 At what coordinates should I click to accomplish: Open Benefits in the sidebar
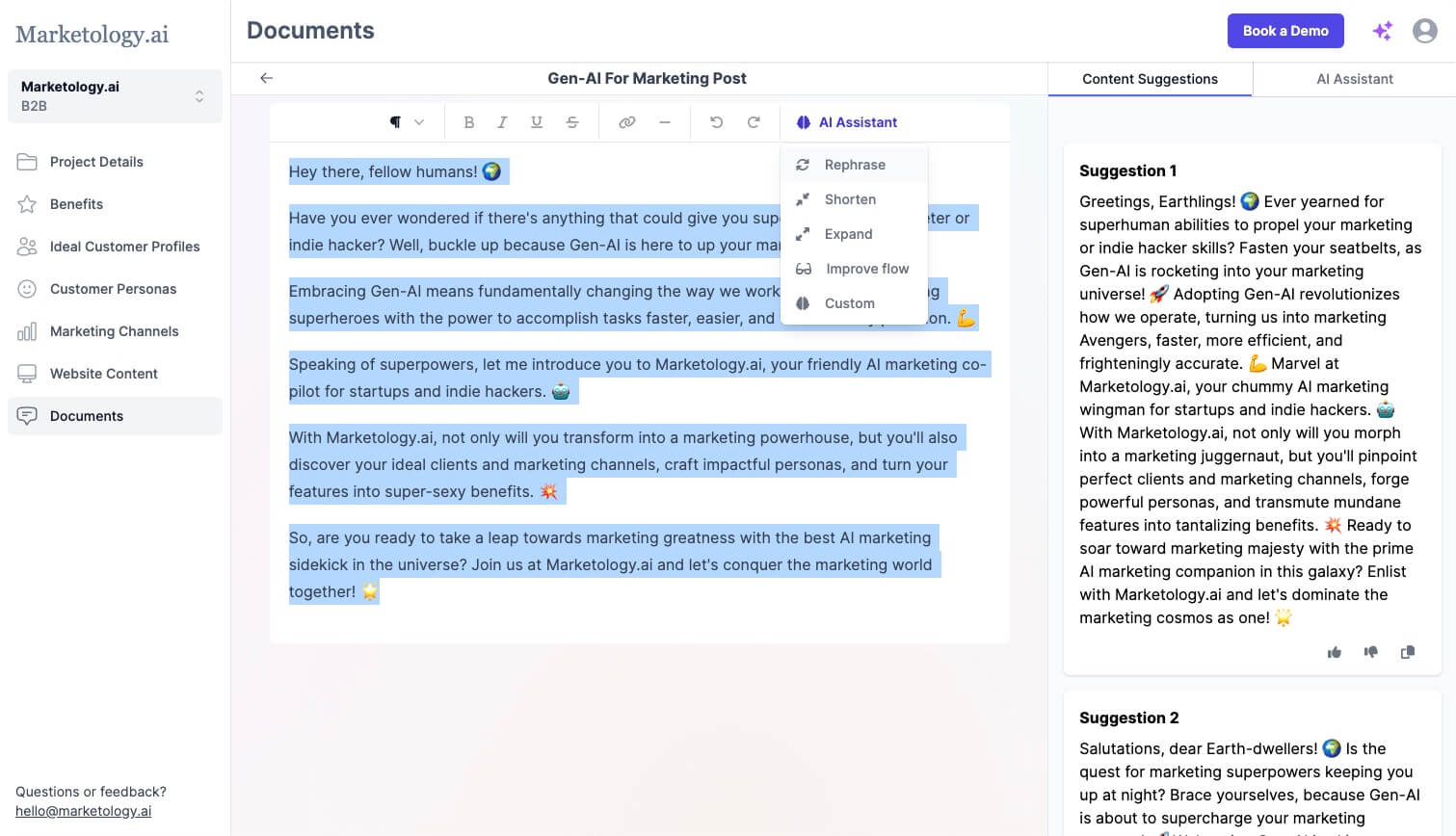(x=115, y=204)
